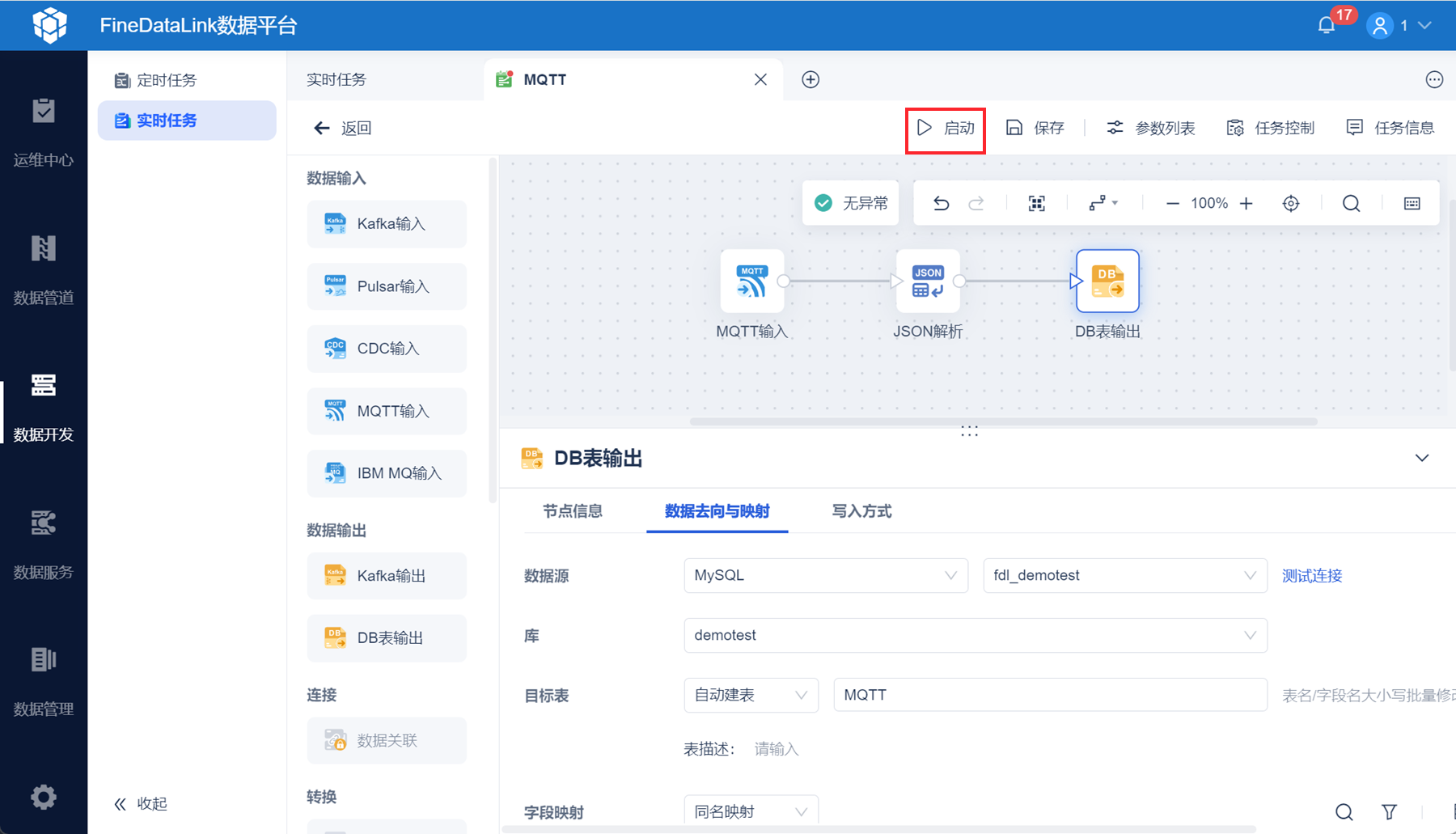Open 数据管理 in the sidebar

44,681
